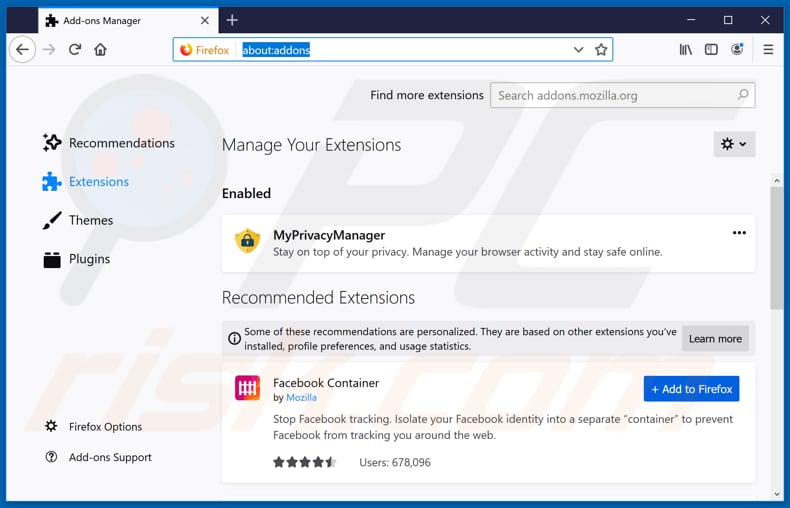Bookmark this page with the star
Screen dimensions: 790x508
coord(601,50)
